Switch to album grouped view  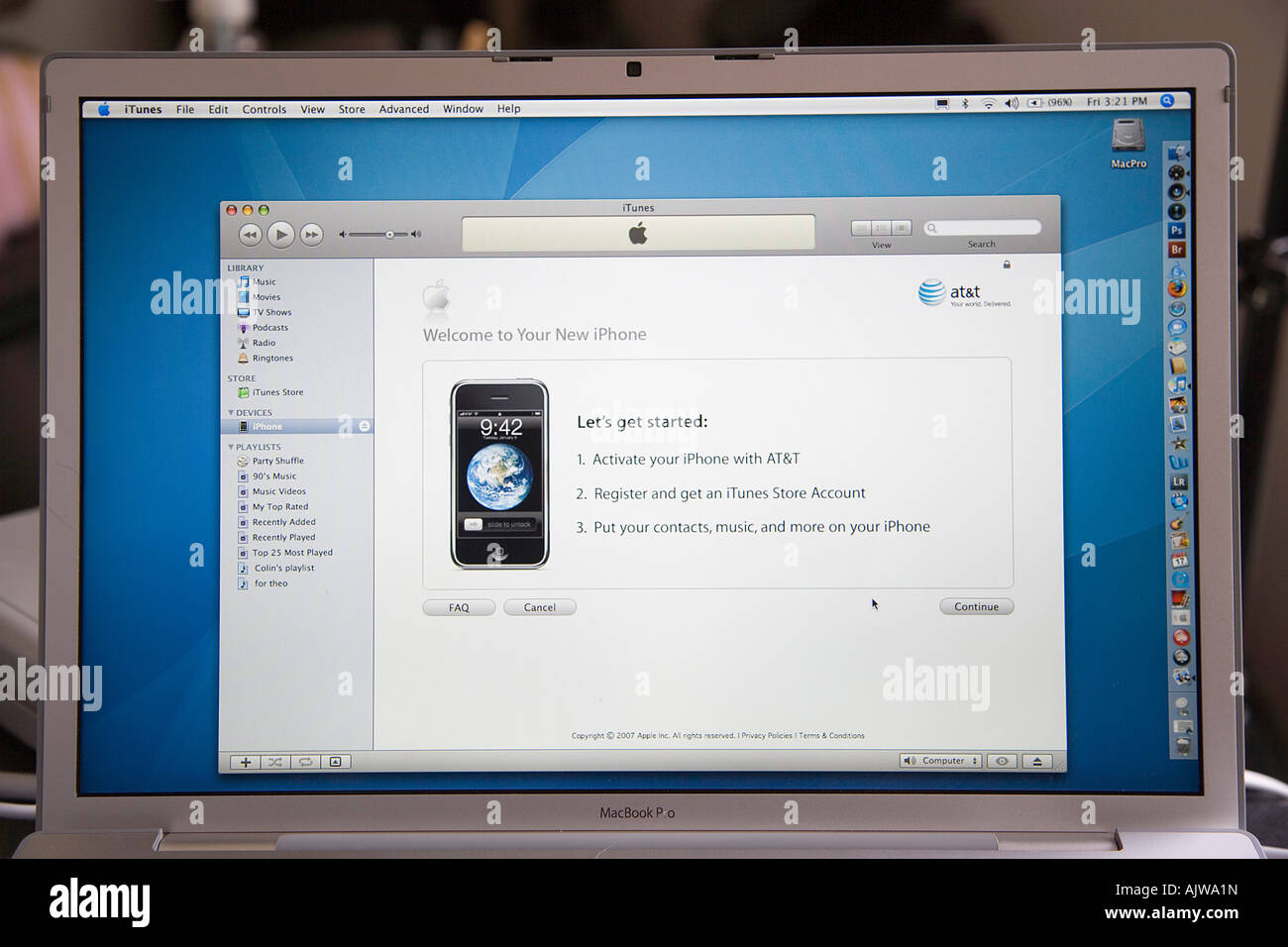click(880, 228)
